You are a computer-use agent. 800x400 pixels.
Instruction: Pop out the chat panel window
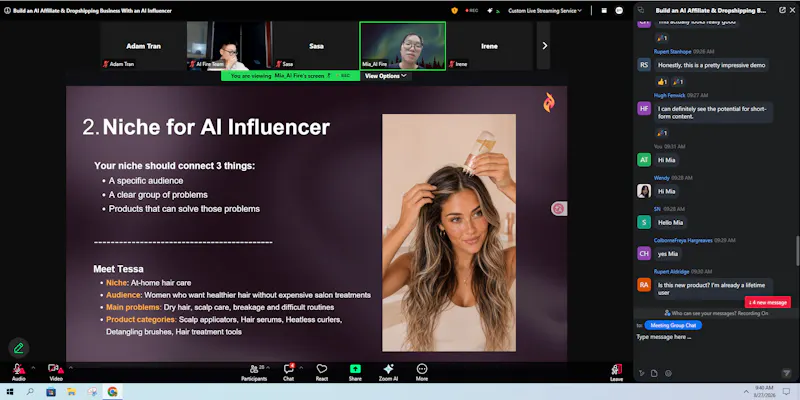click(782, 10)
